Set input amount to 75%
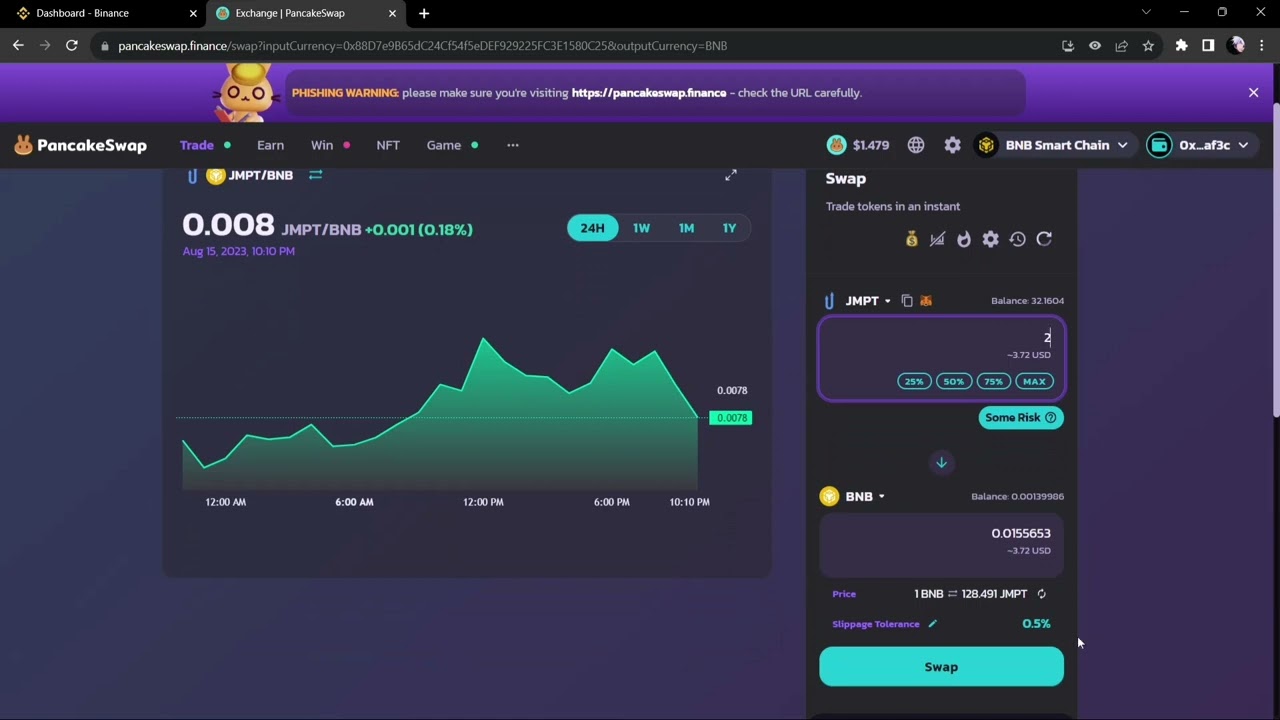Image resolution: width=1280 pixels, height=720 pixels. (993, 381)
